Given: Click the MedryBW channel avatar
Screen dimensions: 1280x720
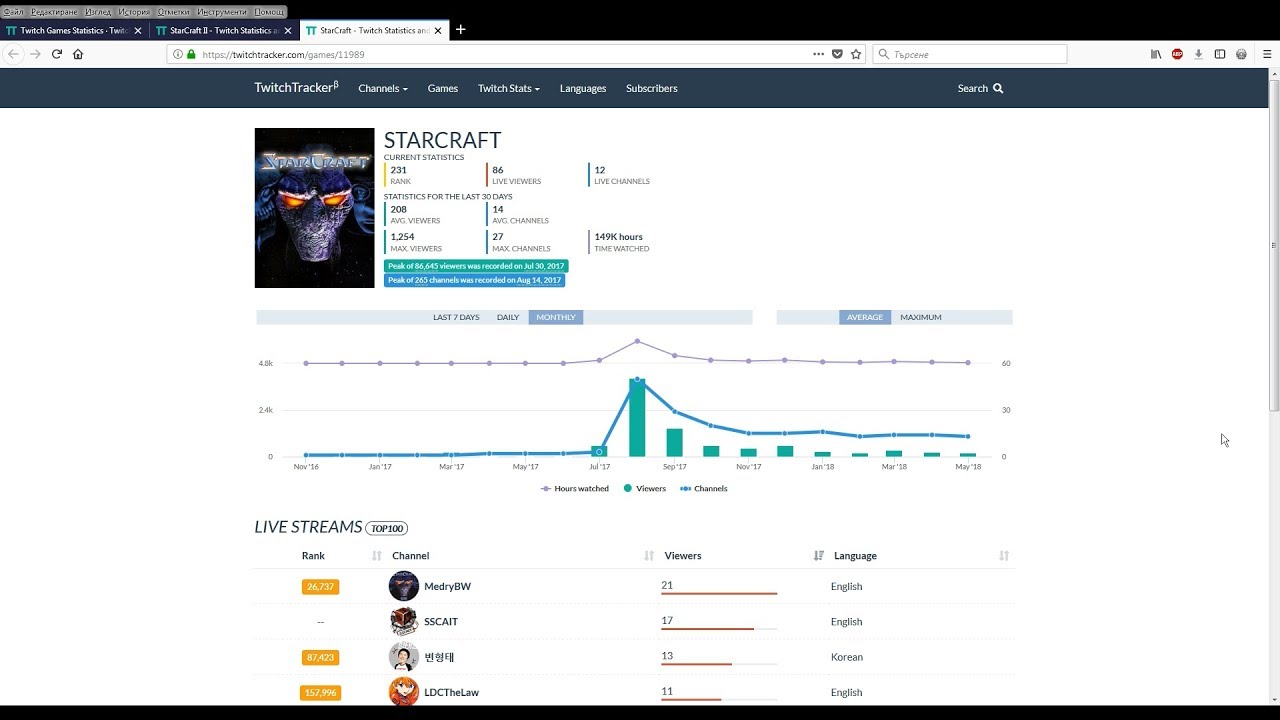Looking at the screenshot, I should [404, 586].
